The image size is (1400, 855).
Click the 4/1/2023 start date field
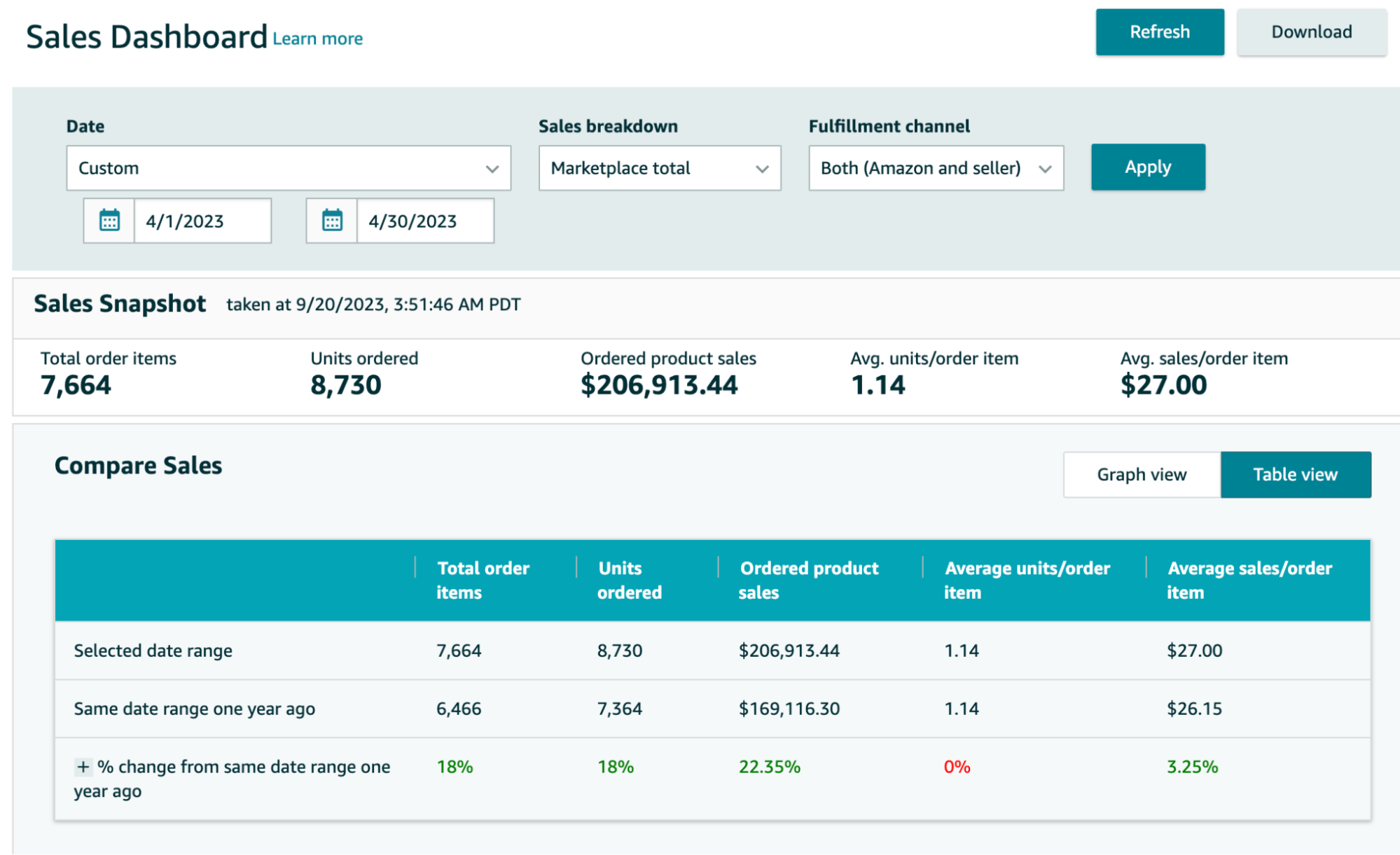click(x=202, y=221)
